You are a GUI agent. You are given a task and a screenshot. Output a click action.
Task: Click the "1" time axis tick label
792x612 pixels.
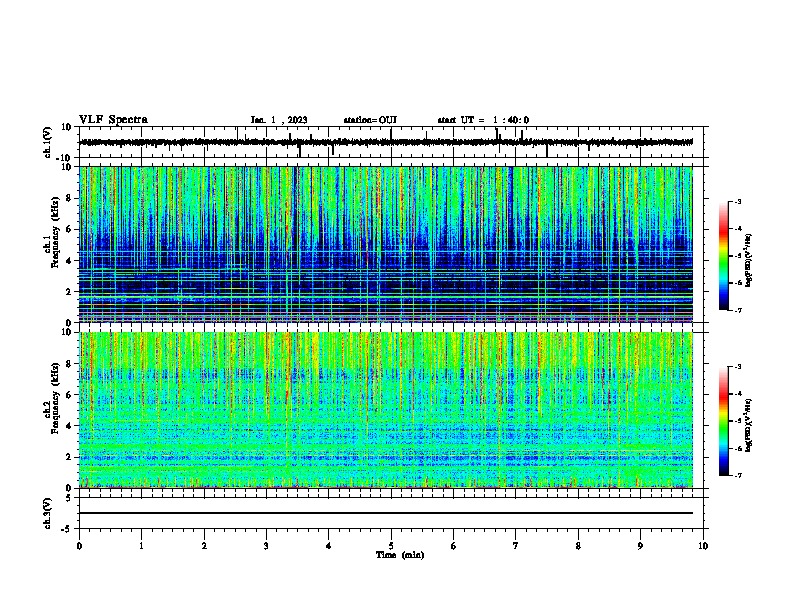tap(141, 546)
